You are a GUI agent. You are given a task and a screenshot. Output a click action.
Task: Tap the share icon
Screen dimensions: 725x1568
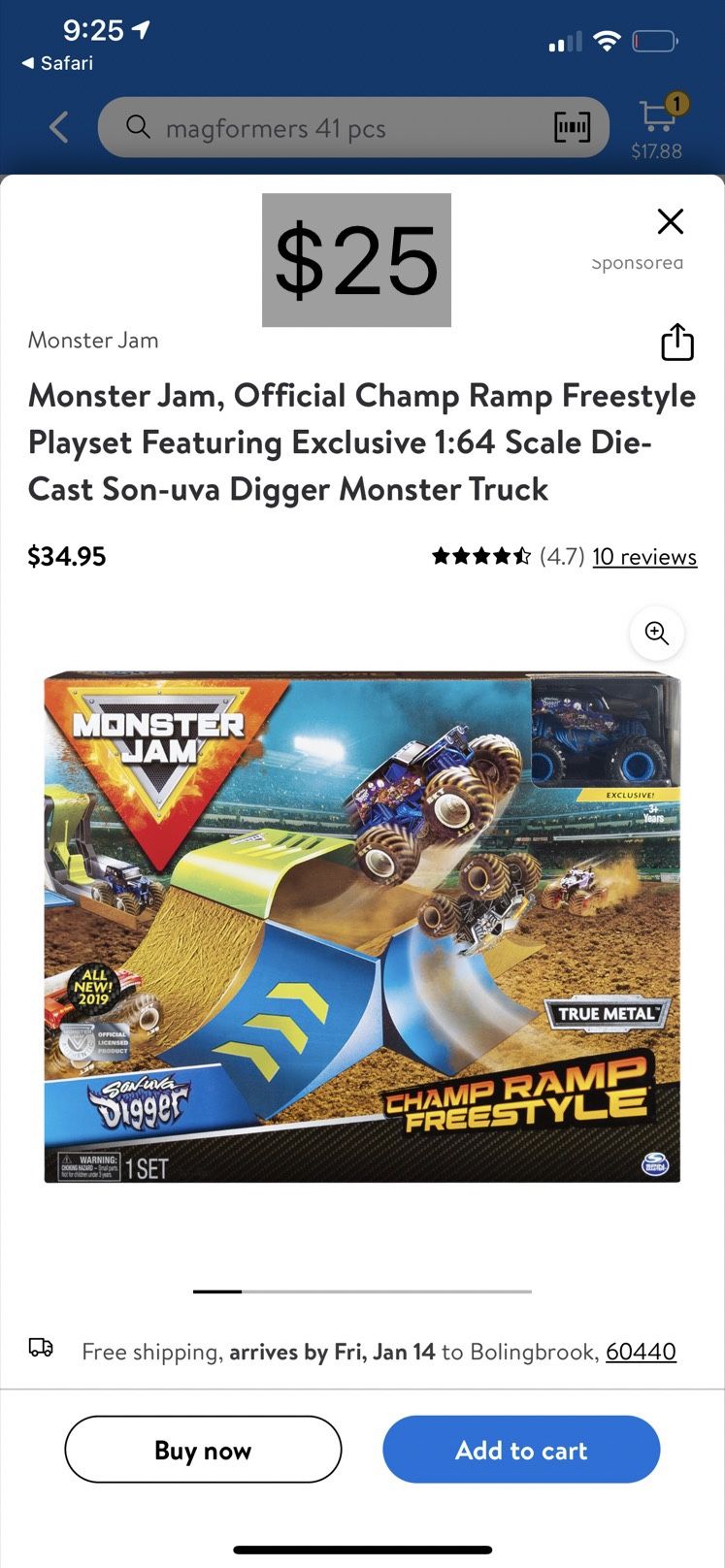677,342
